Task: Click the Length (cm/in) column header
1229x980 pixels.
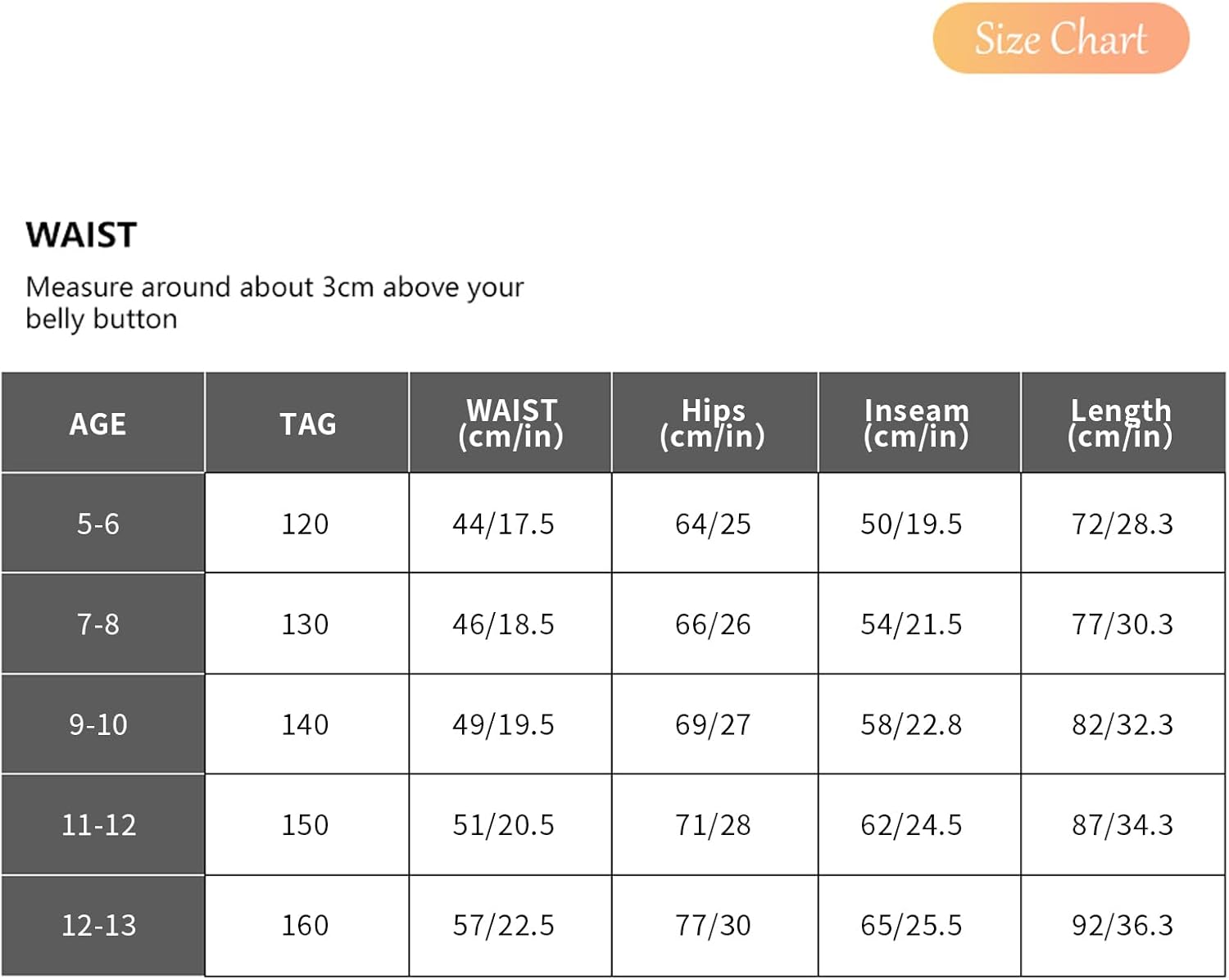Action: (1120, 423)
